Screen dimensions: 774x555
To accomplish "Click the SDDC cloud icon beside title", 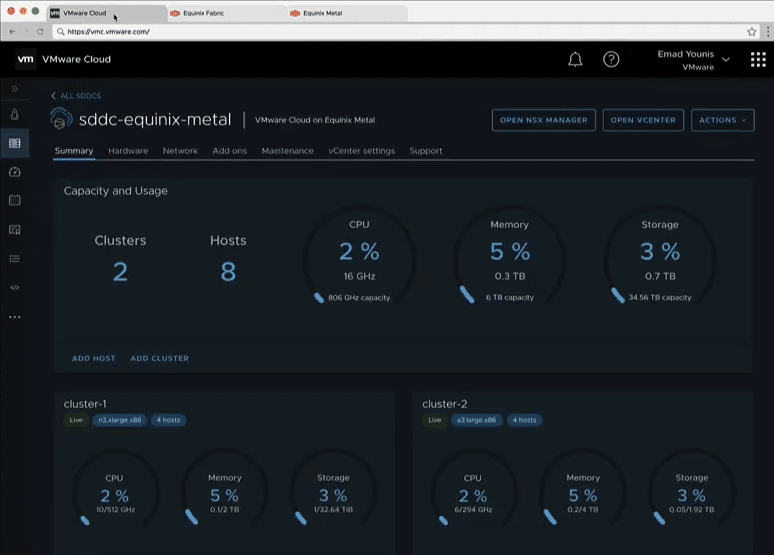I will (61, 119).
